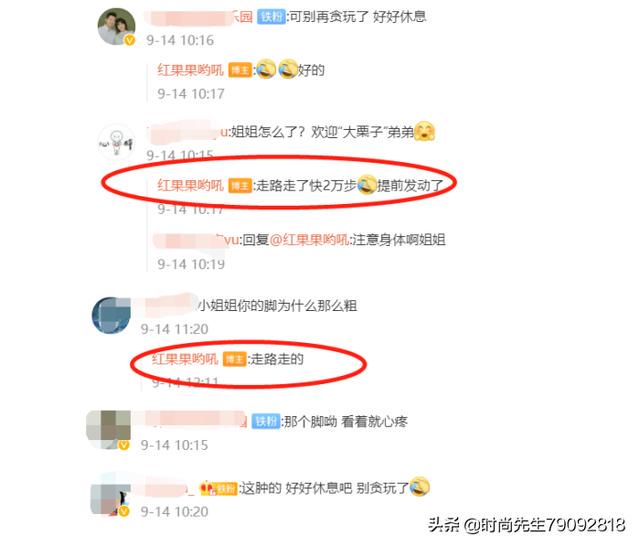This screenshot has width=640, height=547.
Task: Click the 博主 badge next to 好的 reply
Action: point(240,70)
